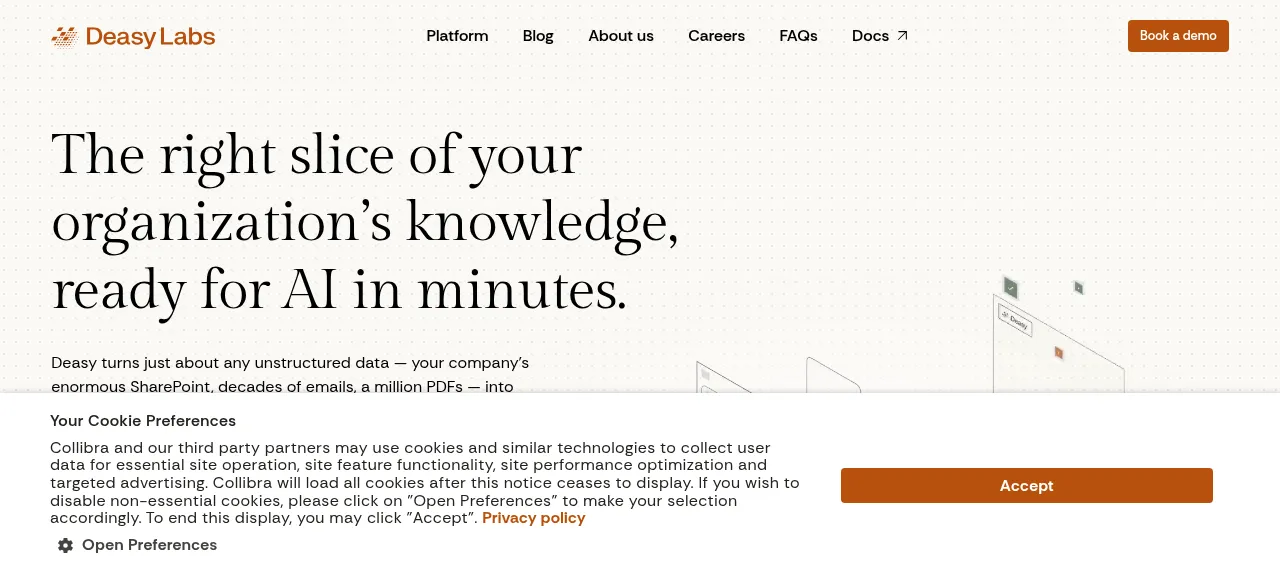
Task: Open the About us page
Action: 621,36
